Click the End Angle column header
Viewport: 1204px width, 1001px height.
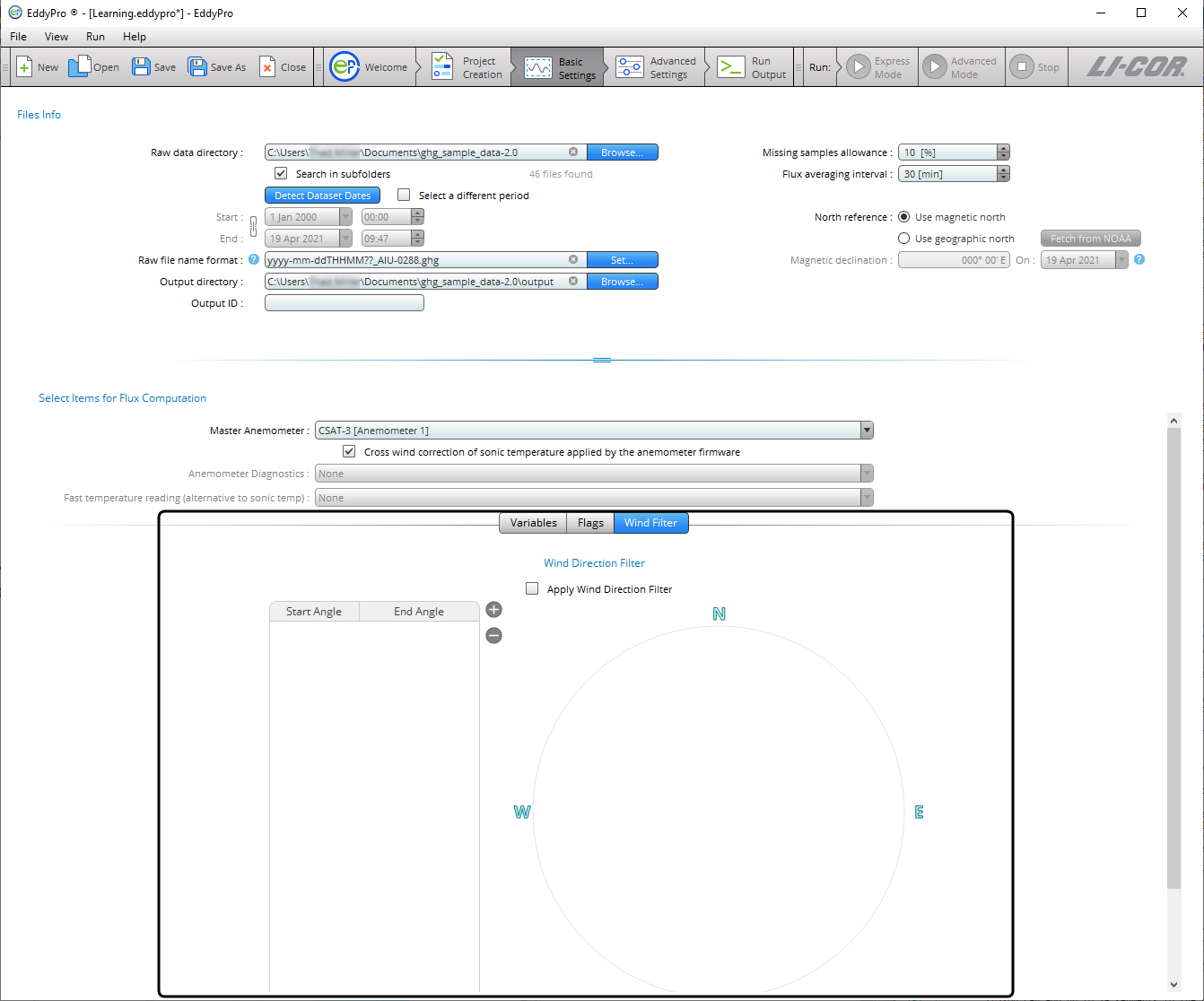419,612
